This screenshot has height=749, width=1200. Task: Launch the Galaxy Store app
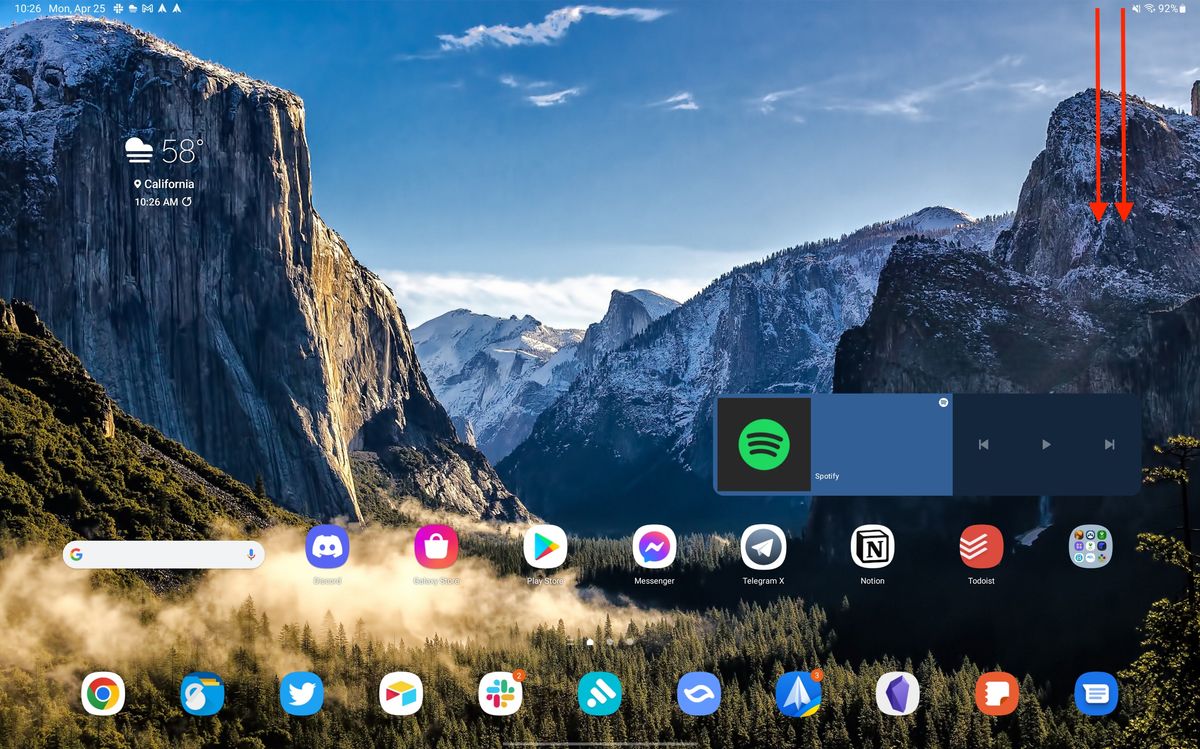pos(434,548)
